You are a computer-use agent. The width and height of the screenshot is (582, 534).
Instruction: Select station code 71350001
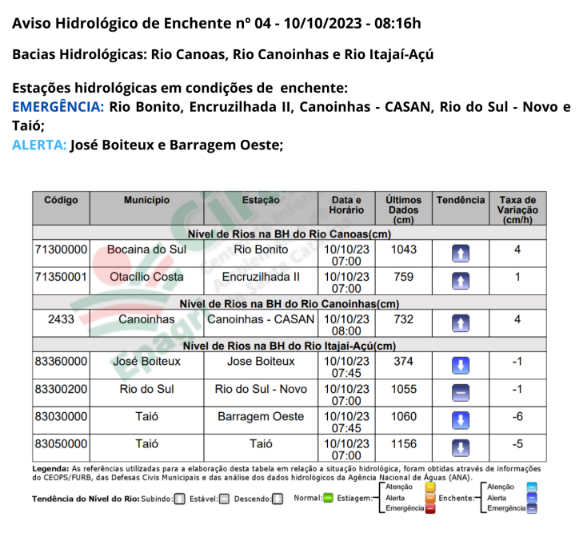[x=61, y=277]
